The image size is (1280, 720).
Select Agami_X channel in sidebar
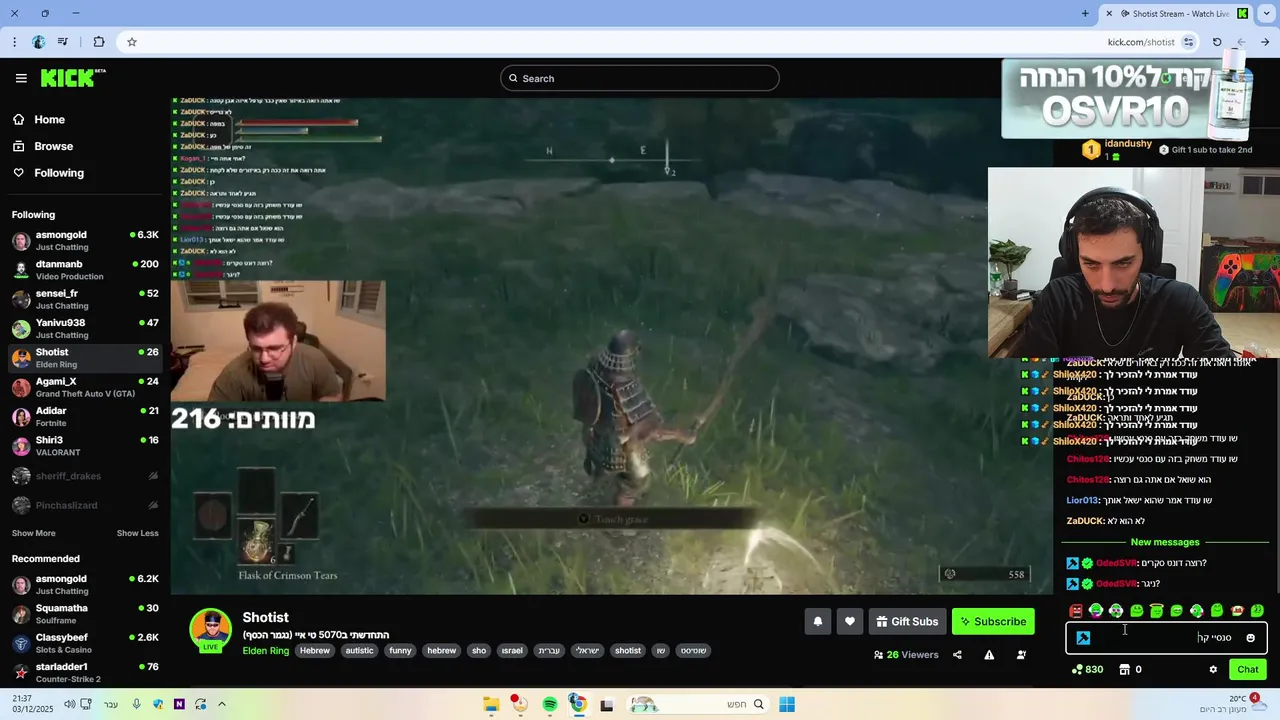point(85,387)
